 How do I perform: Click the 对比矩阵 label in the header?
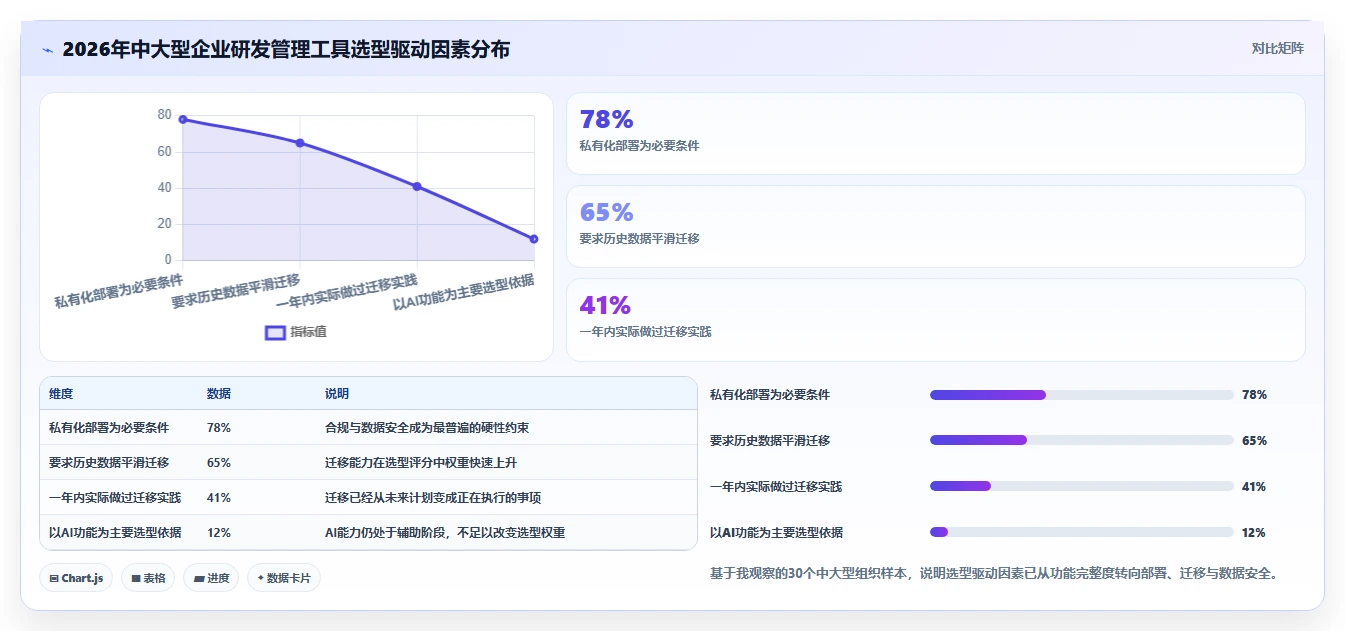[1277, 48]
